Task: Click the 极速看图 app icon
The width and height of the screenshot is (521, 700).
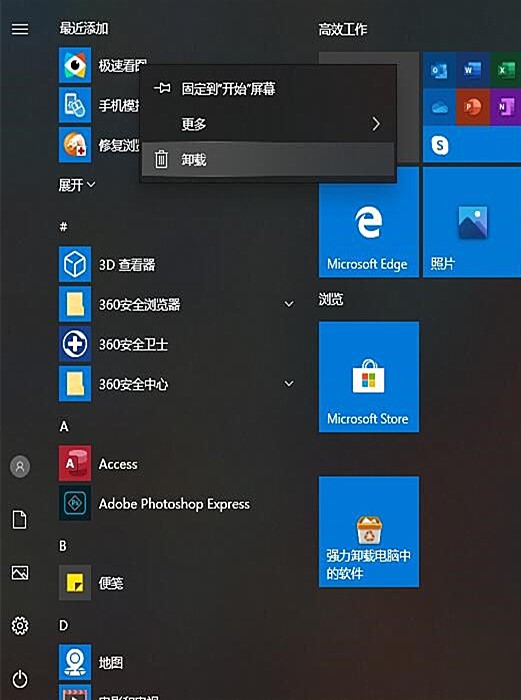Action: pos(75,65)
